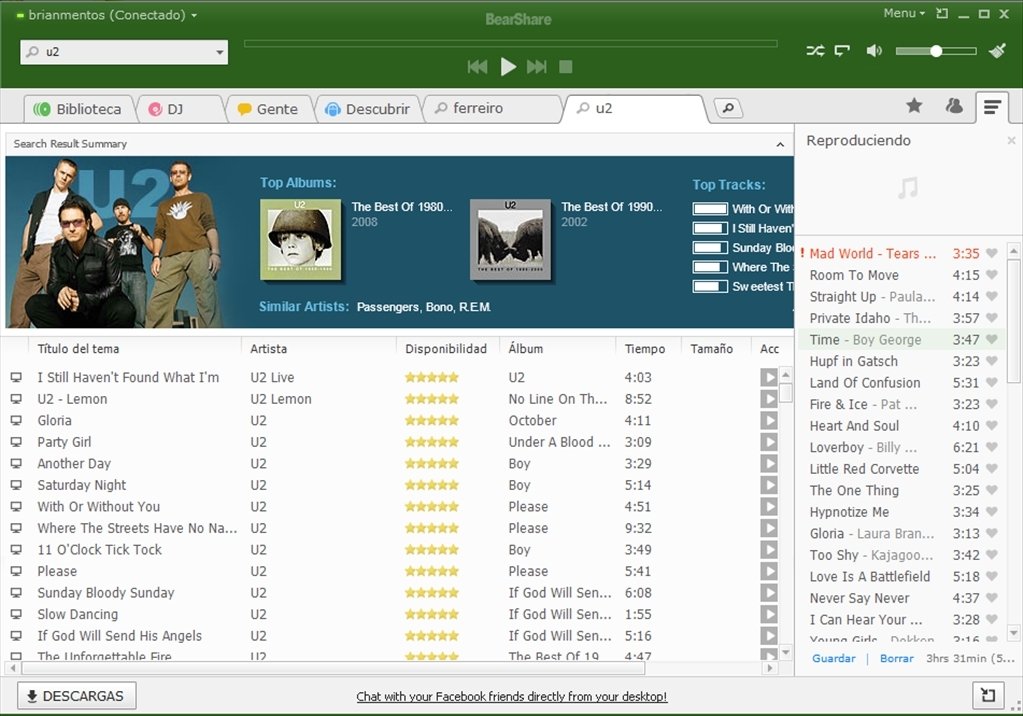The height and width of the screenshot is (716, 1023).
Task: Set volume using the volume slider
Action: tap(936, 51)
